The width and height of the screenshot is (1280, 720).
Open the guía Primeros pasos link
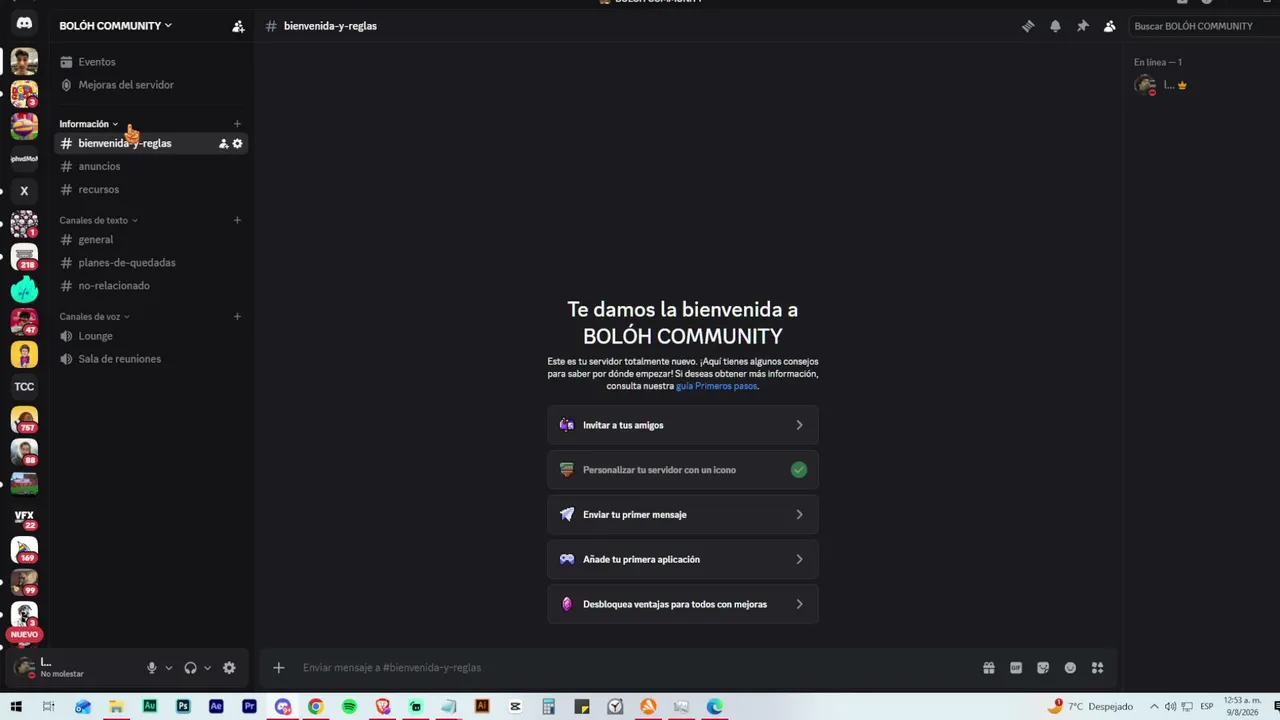(716, 386)
